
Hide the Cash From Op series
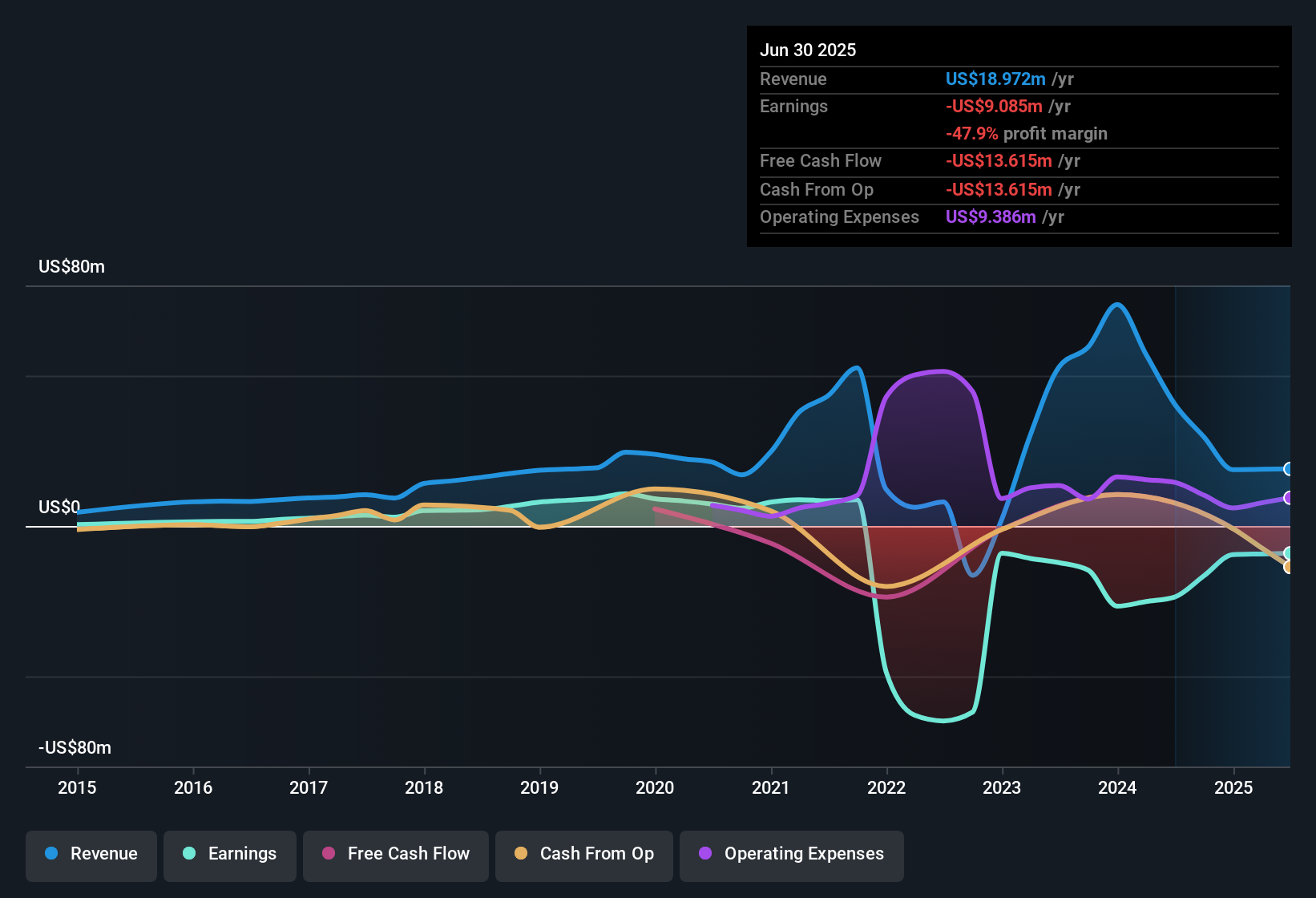coord(583,854)
